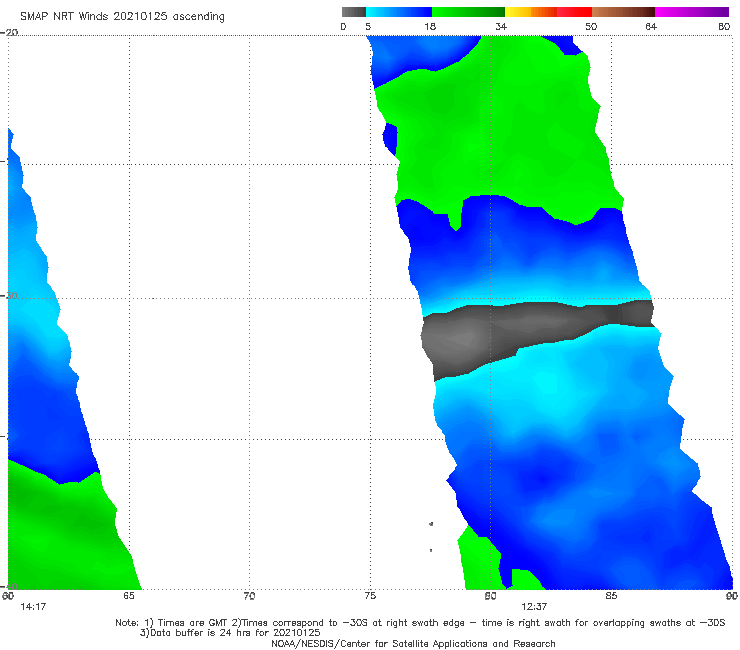Click the red colorbar segment before 50
The height and width of the screenshot is (650, 740).
pyautogui.click(x=574, y=12)
